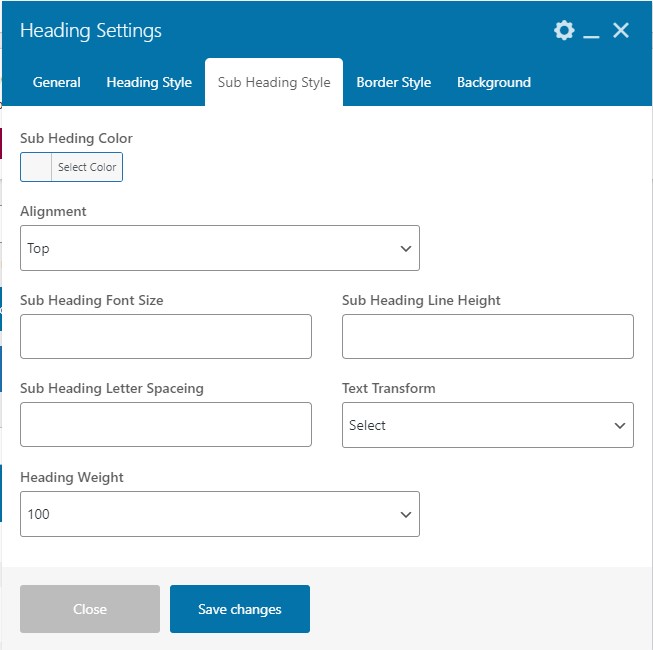Click the Sub Heading Letter Spacing input
The image size is (653, 650).
point(166,425)
